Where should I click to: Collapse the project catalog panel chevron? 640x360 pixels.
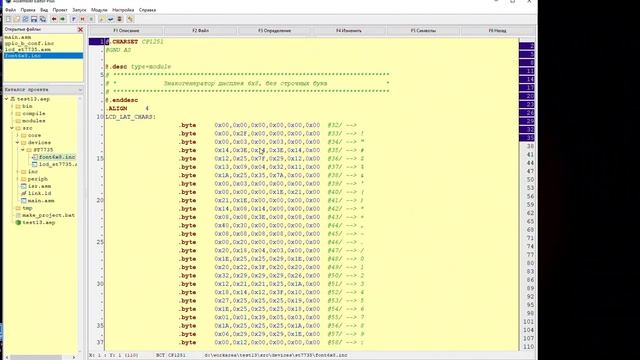pyautogui.click(x=80, y=90)
